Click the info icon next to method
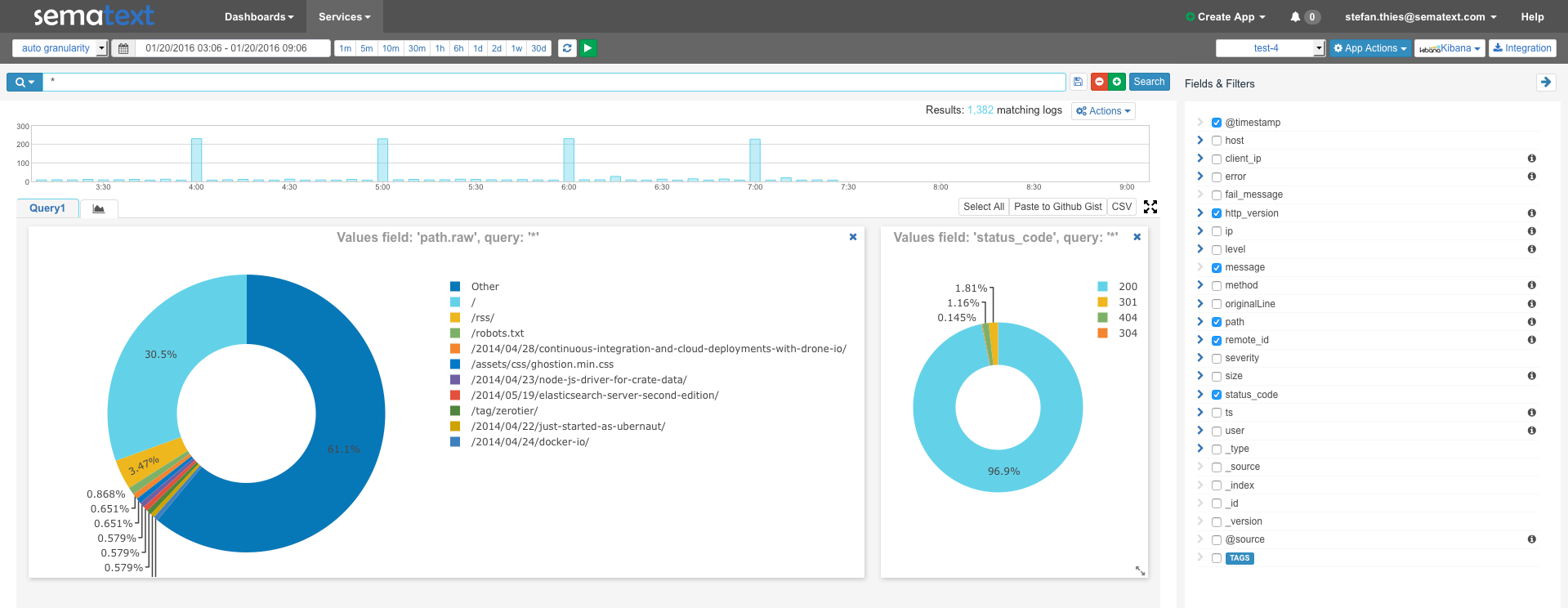 tap(1532, 285)
